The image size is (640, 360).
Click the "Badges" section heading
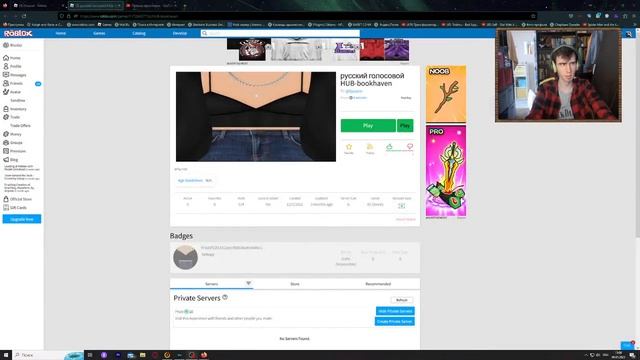click(181, 236)
